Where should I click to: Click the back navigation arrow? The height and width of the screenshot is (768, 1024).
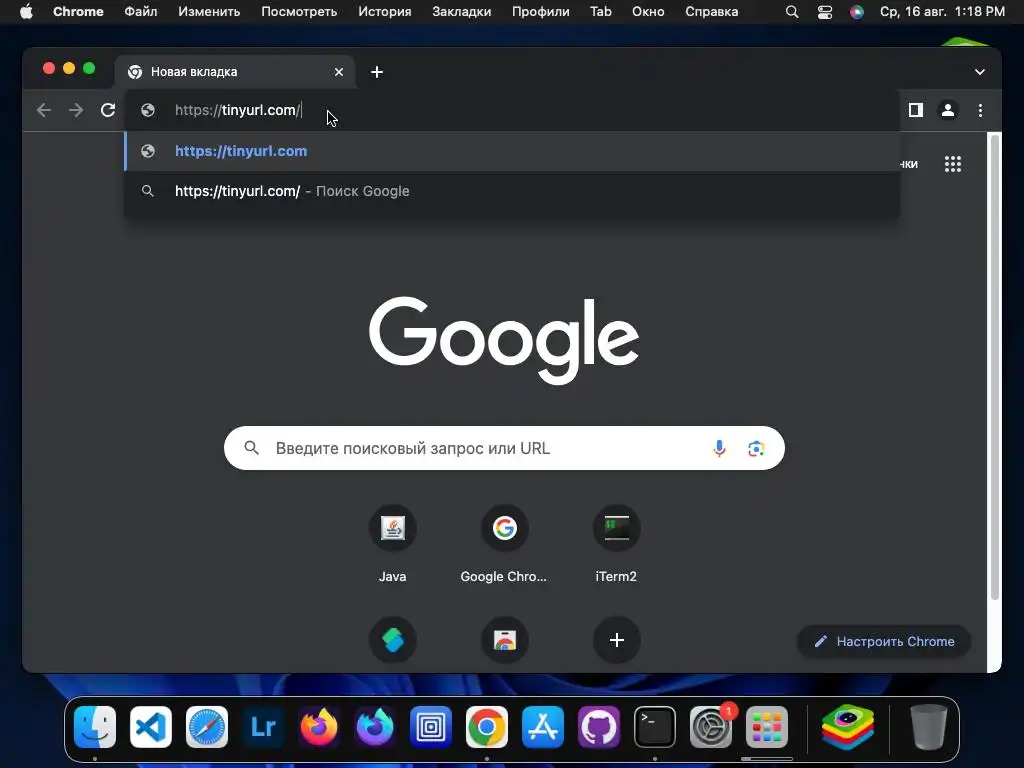click(44, 110)
